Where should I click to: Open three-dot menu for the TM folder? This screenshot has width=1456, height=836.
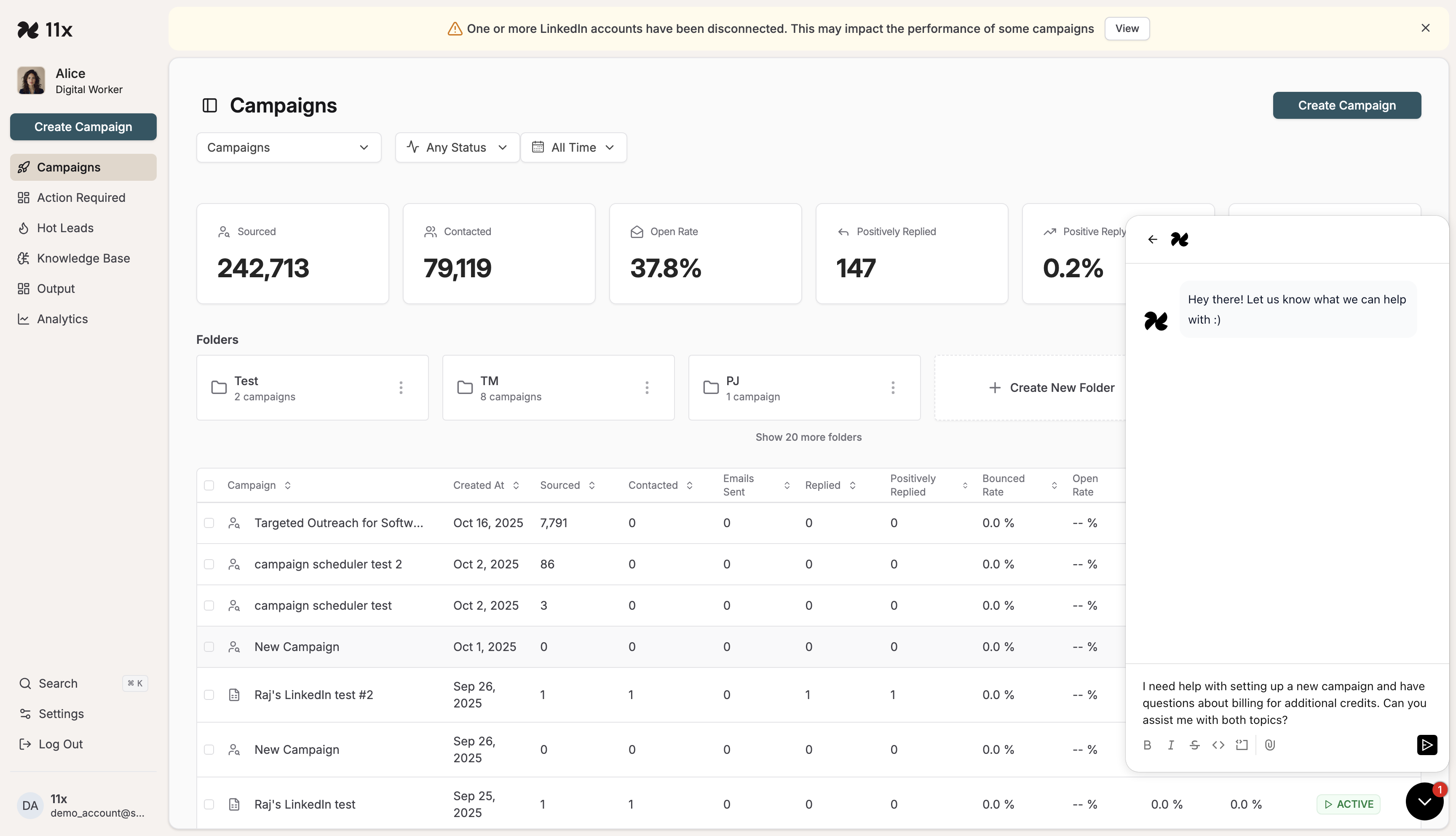647,388
